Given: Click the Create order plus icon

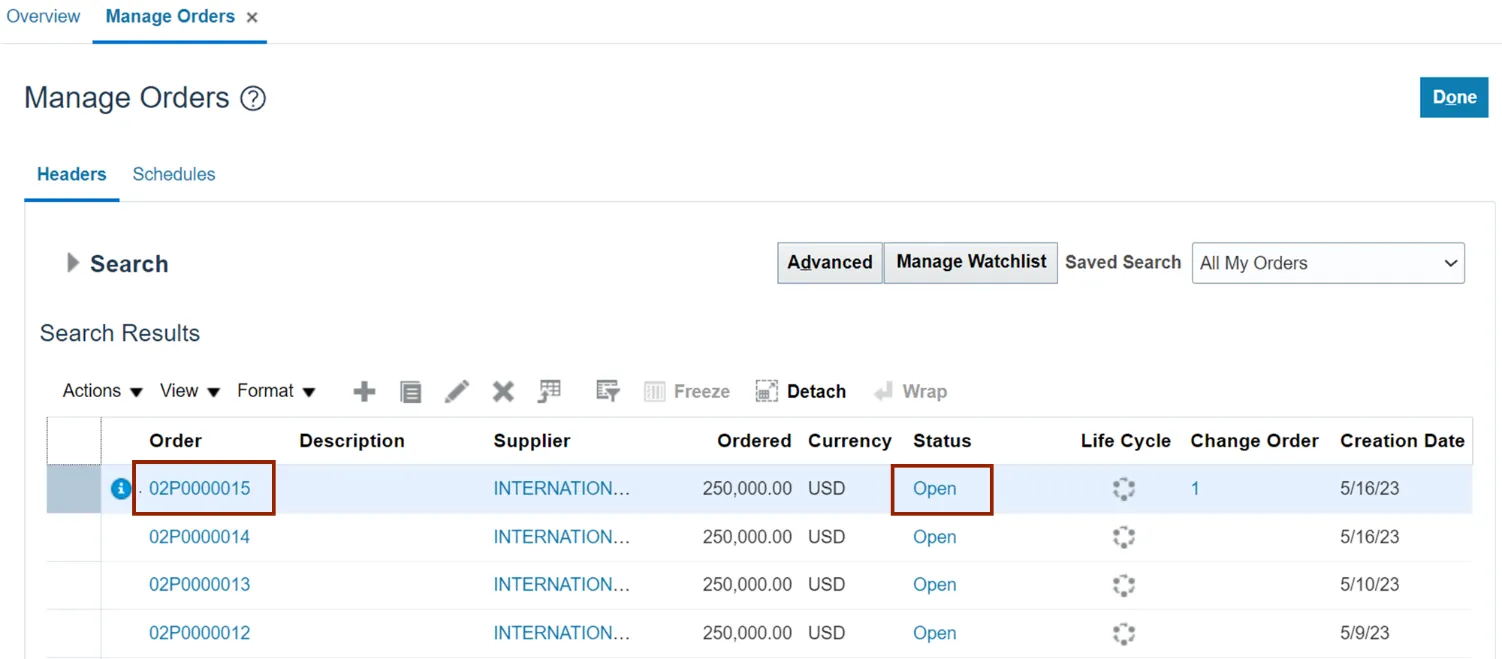Looking at the screenshot, I should pyautogui.click(x=364, y=392).
